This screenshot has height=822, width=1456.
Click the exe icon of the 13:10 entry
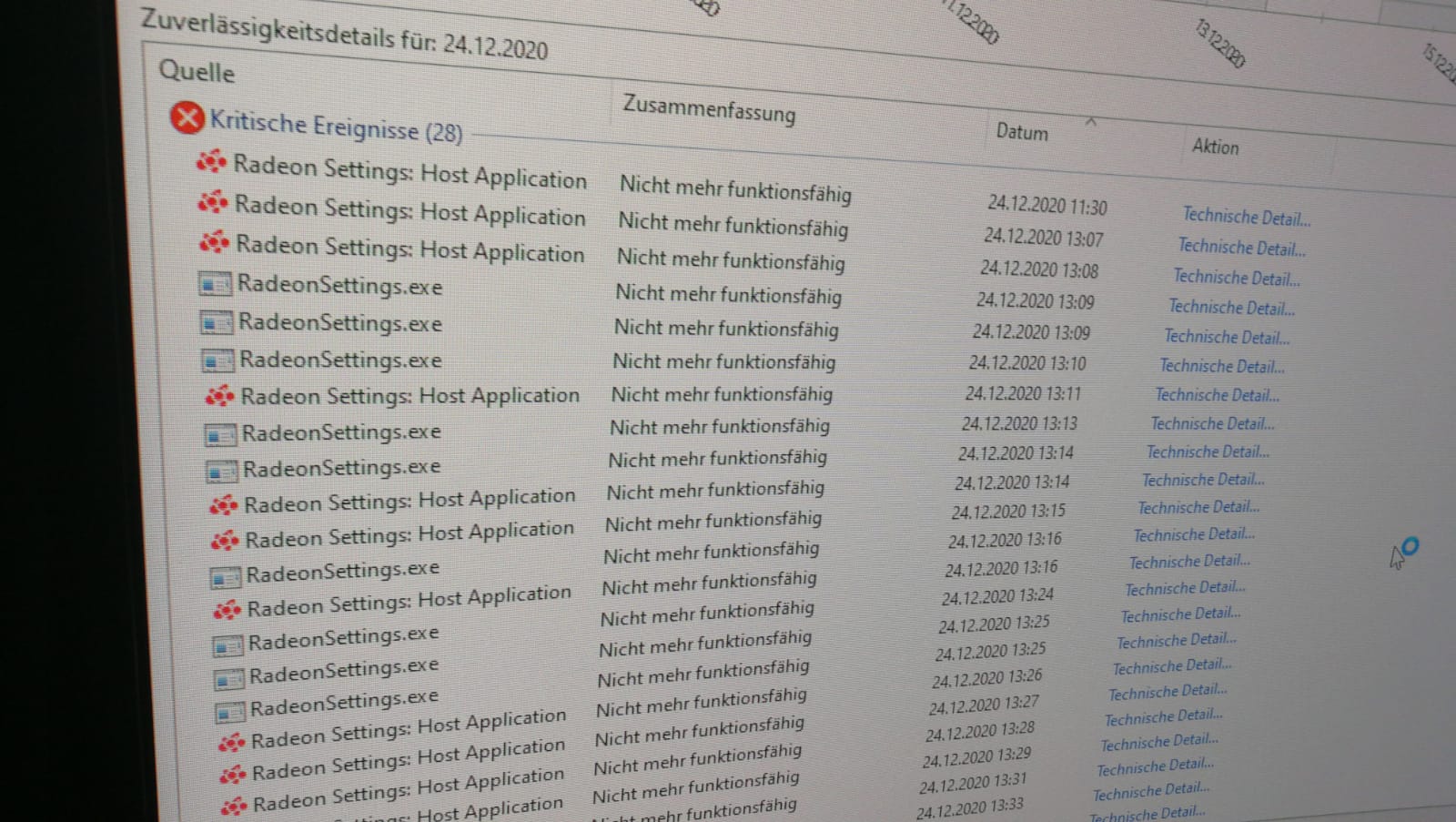[217, 361]
